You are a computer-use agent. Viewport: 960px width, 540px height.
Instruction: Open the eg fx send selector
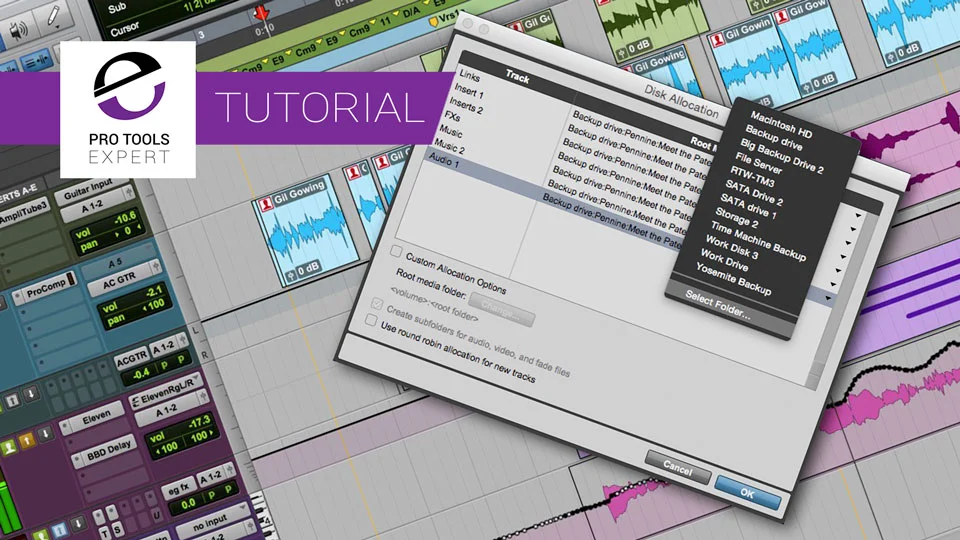179,489
